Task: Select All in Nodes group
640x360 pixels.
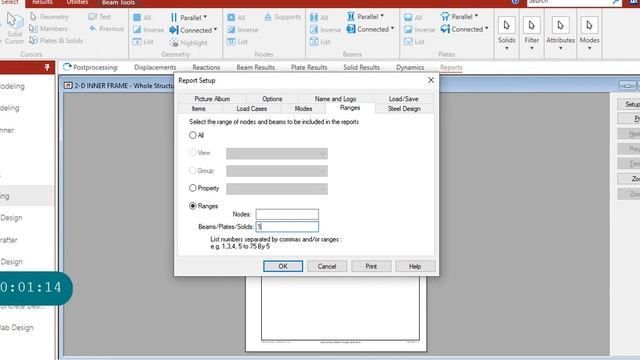Action: [x=236, y=18]
